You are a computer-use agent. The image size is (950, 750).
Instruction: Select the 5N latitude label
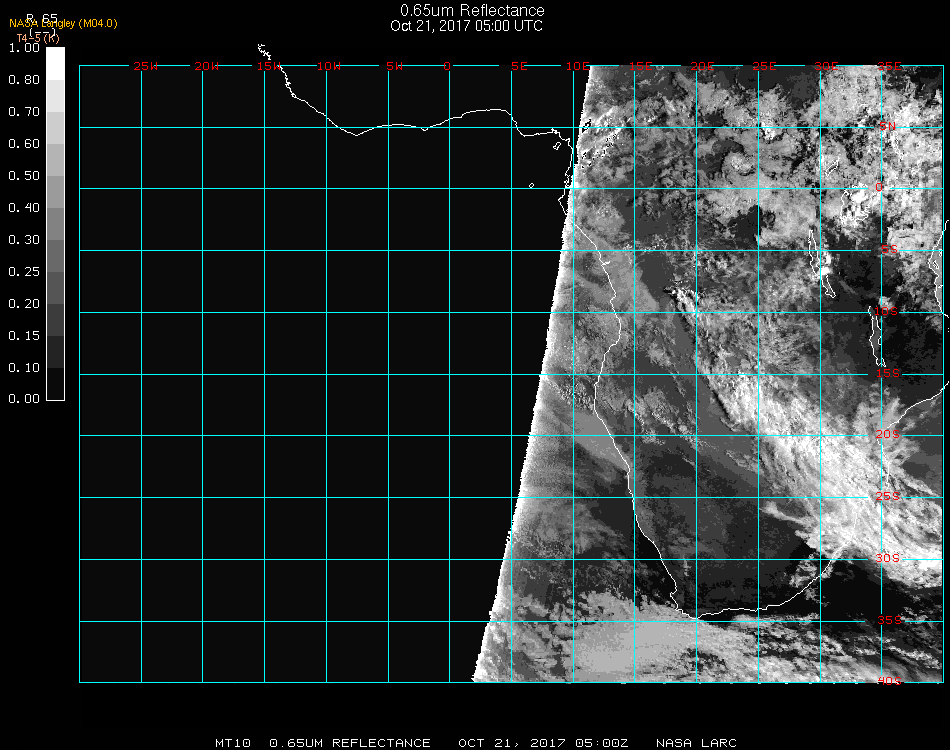pyautogui.click(x=887, y=126)
